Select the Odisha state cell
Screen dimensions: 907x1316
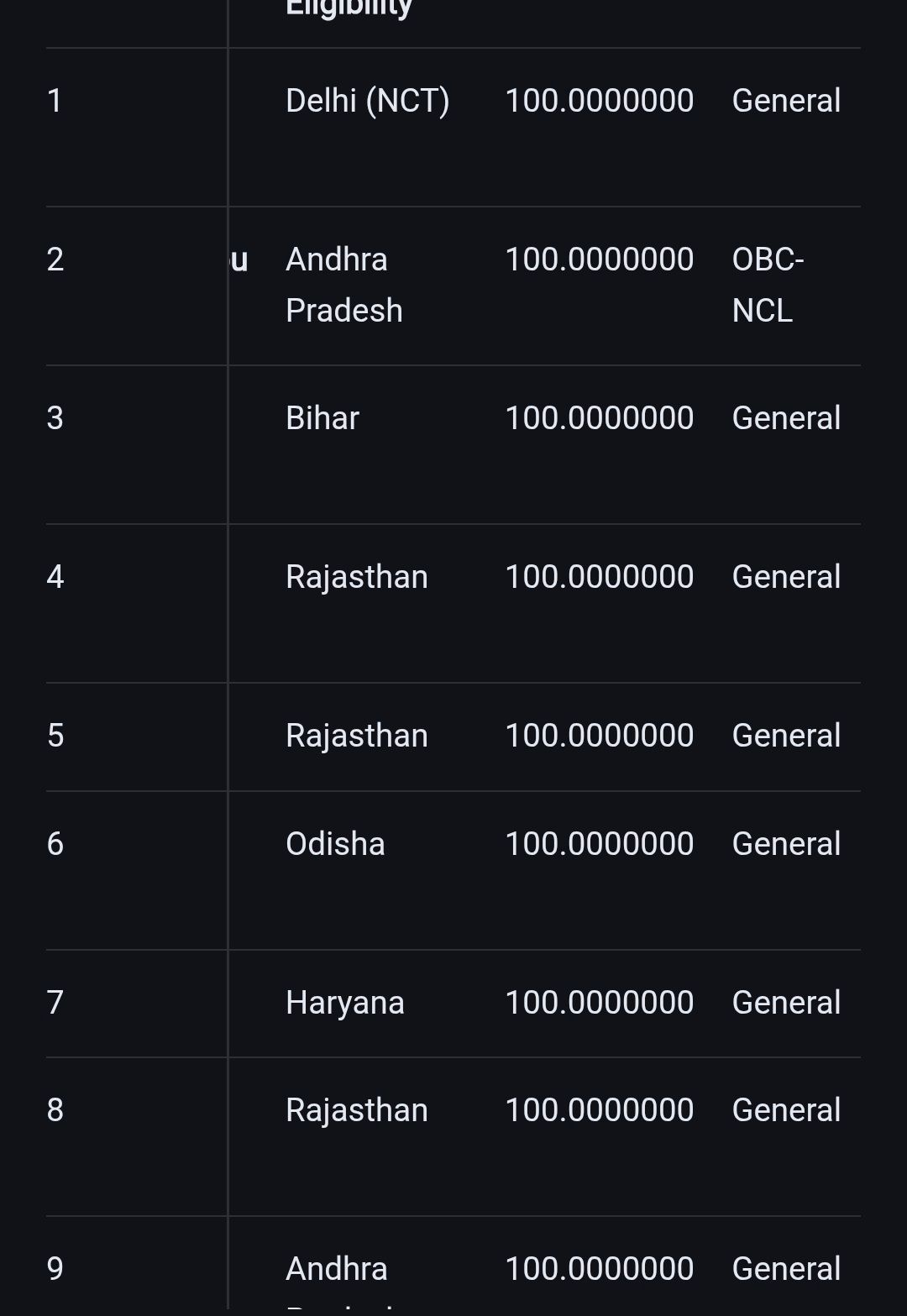tap(335, 844)
